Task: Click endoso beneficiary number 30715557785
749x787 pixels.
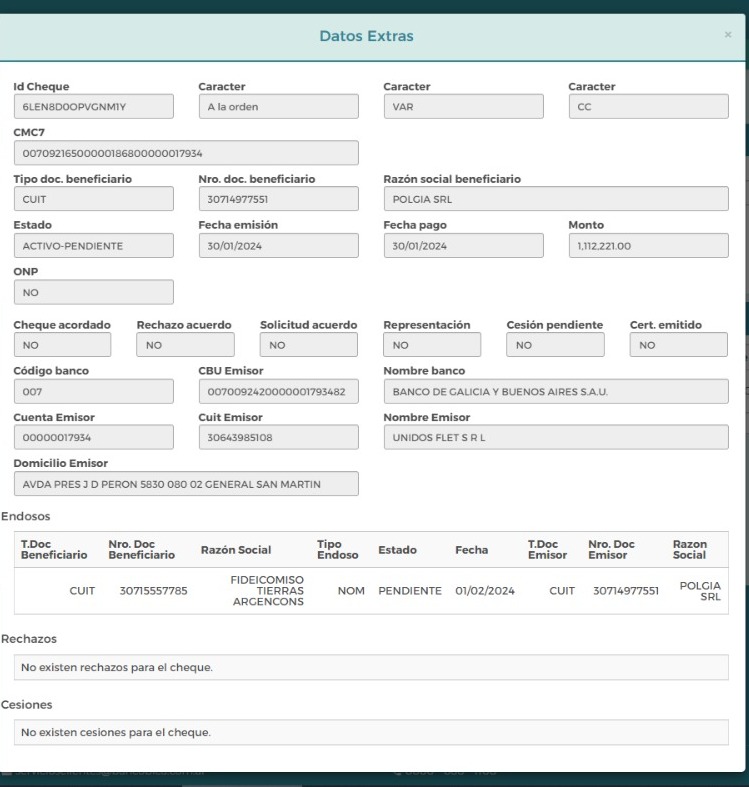Action: coord(153,591)
